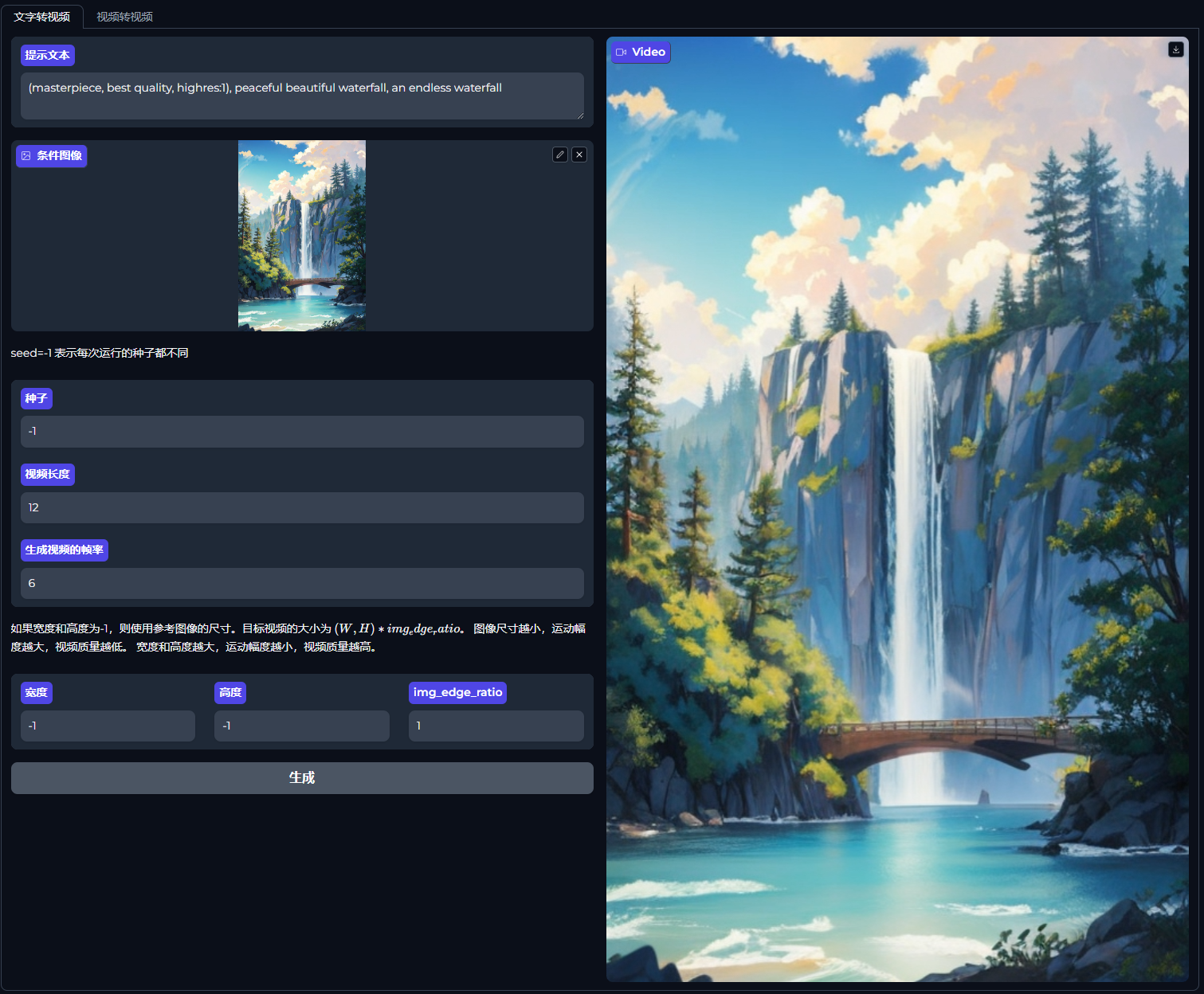Click the 提示文本 label

[x=48, y=55]
